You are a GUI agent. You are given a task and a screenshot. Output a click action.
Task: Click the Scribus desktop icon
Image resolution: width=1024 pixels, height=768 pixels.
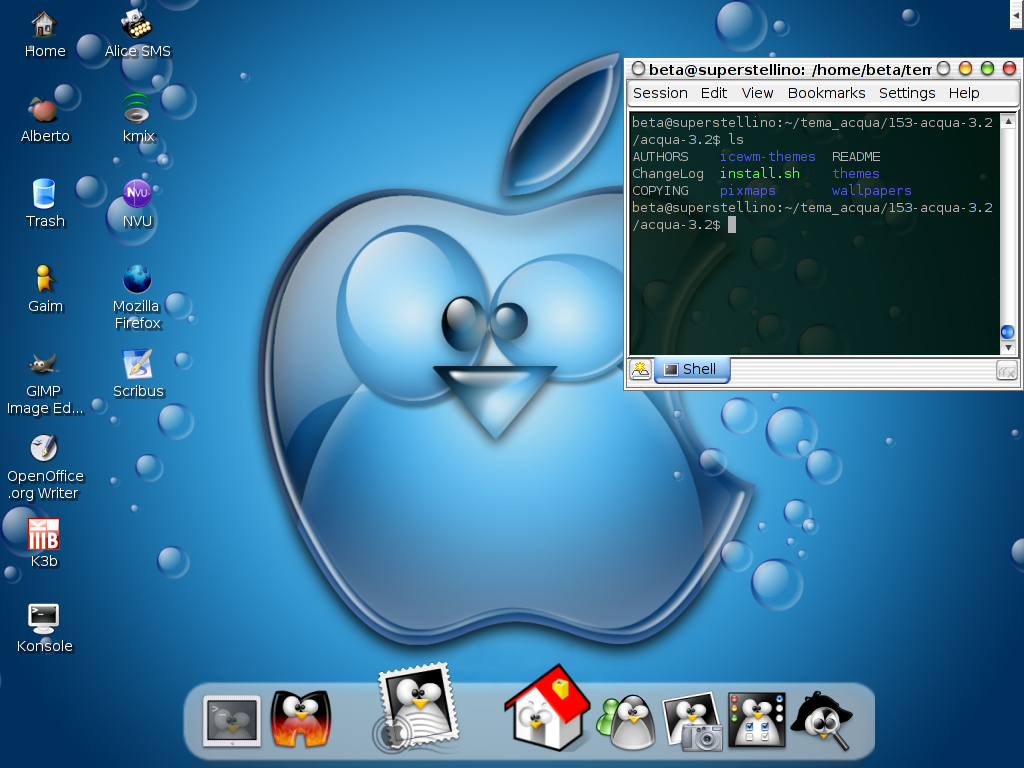[x=137, y=364]
